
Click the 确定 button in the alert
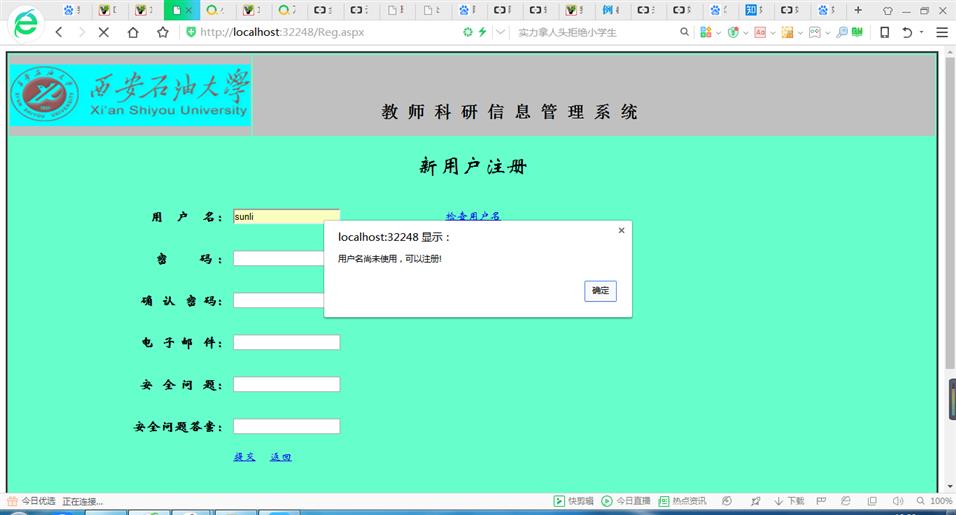pos(600,291)
